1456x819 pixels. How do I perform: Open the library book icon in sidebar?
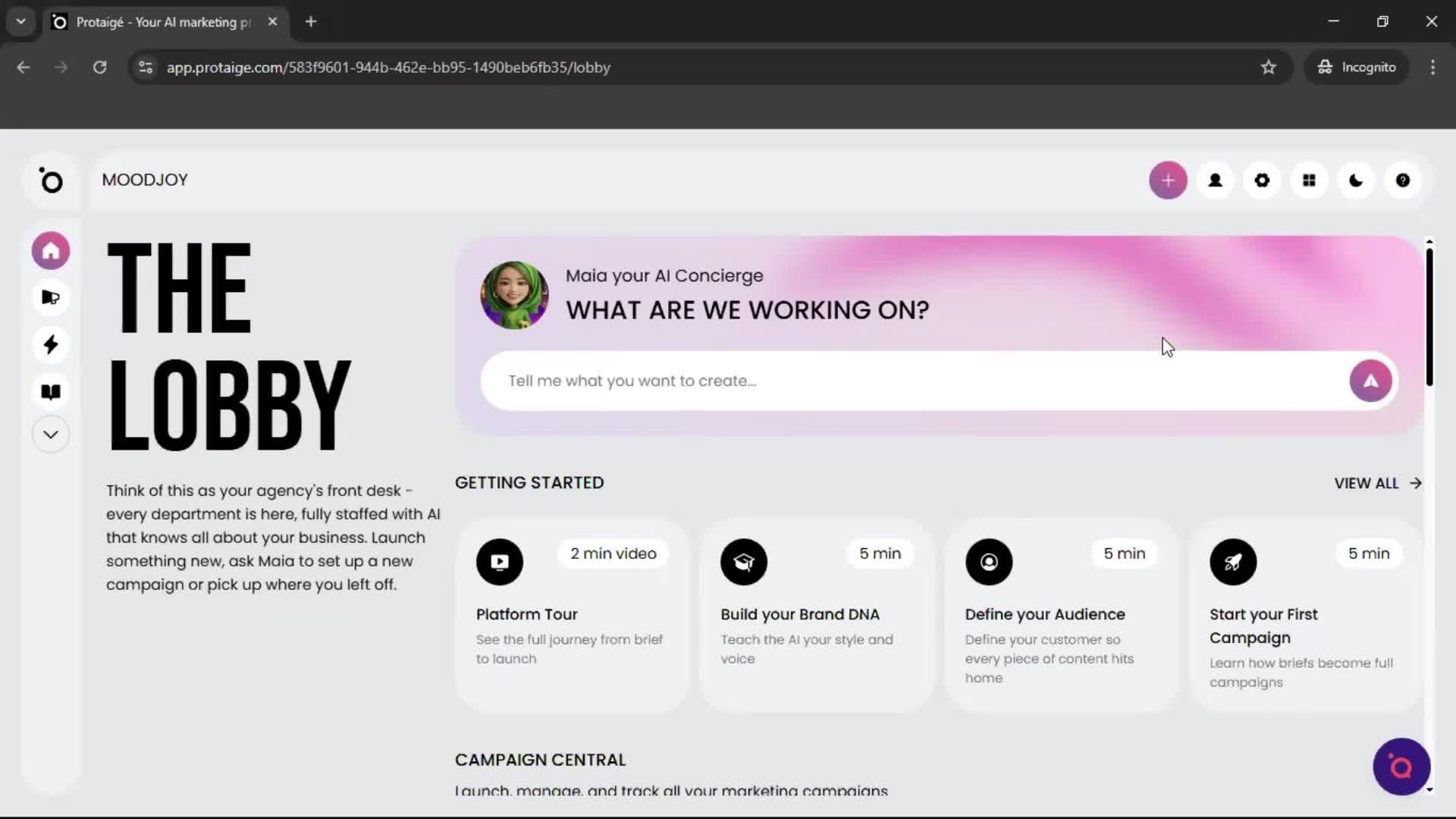point(50,391)
